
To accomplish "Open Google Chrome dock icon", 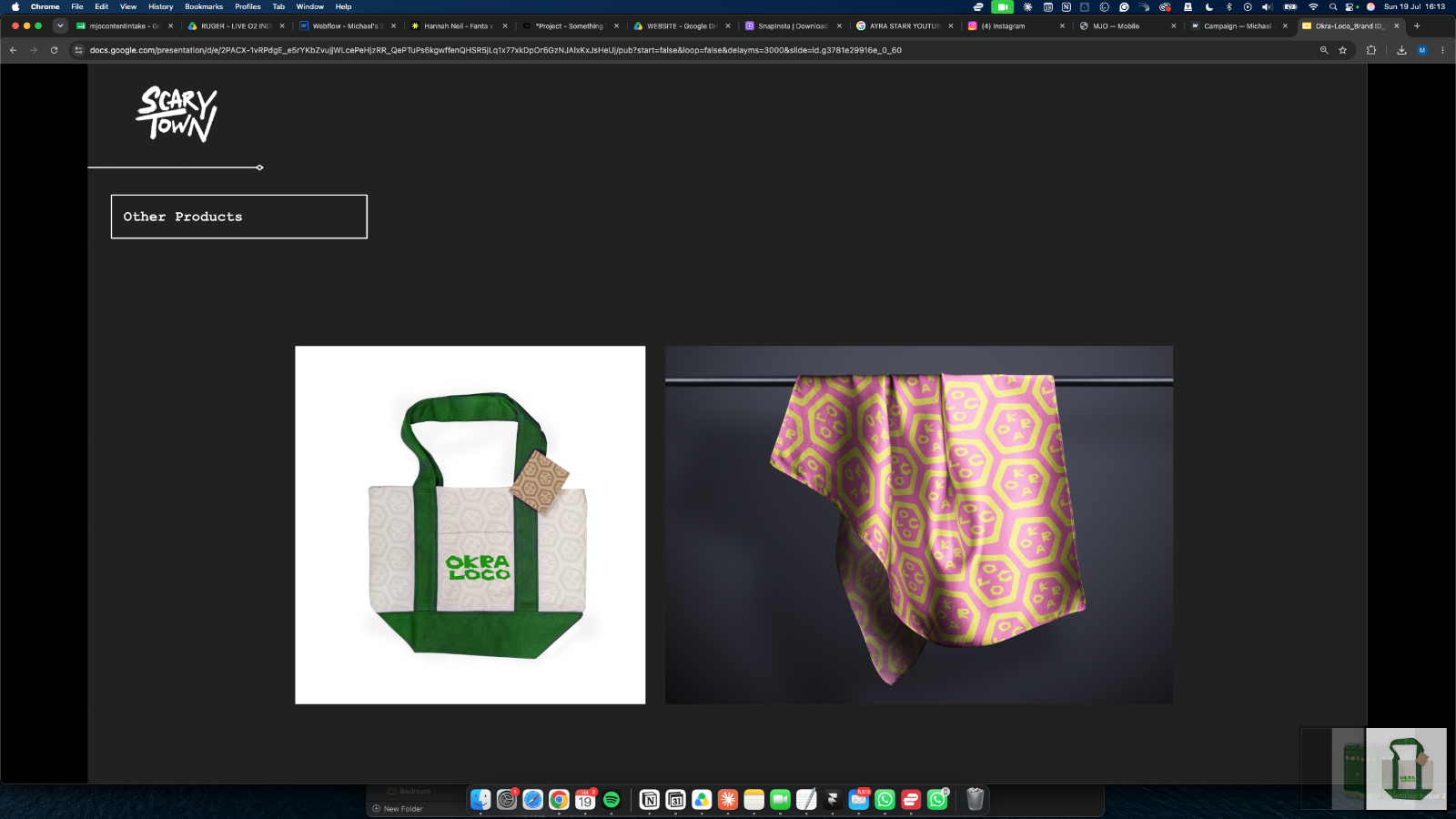I will coord(559,799).
